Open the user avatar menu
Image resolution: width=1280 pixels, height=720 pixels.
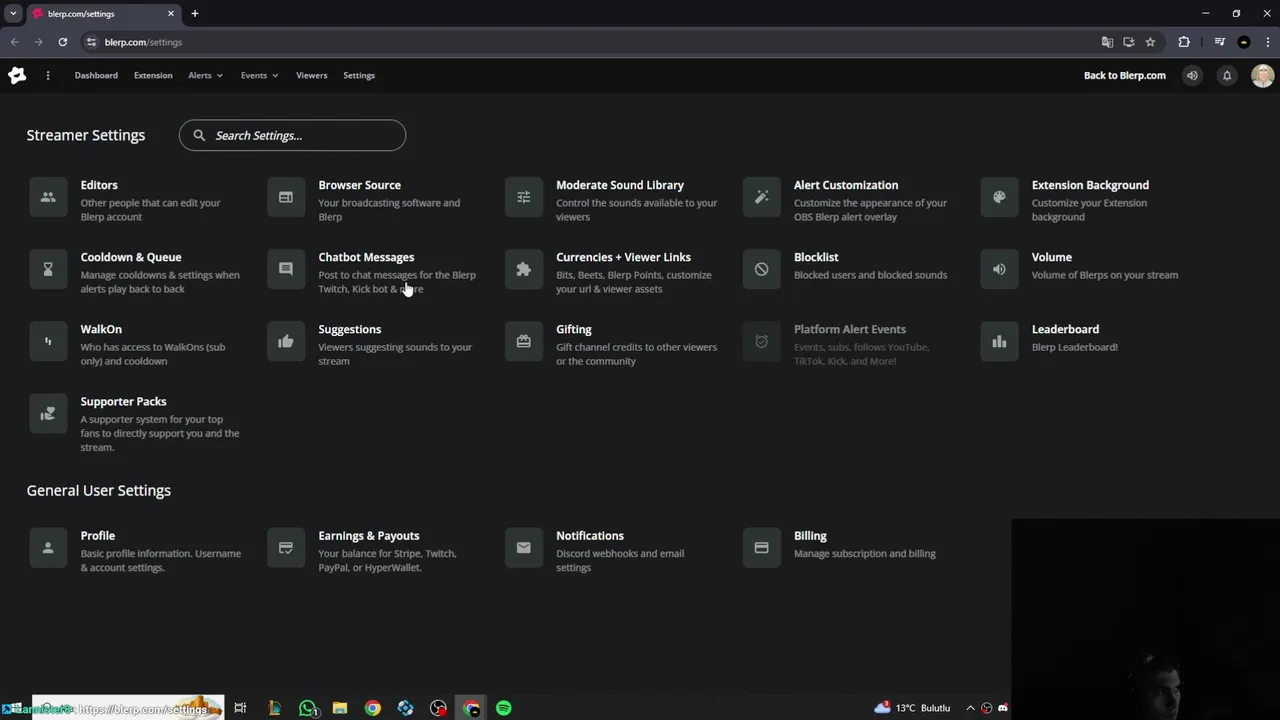1262,75
